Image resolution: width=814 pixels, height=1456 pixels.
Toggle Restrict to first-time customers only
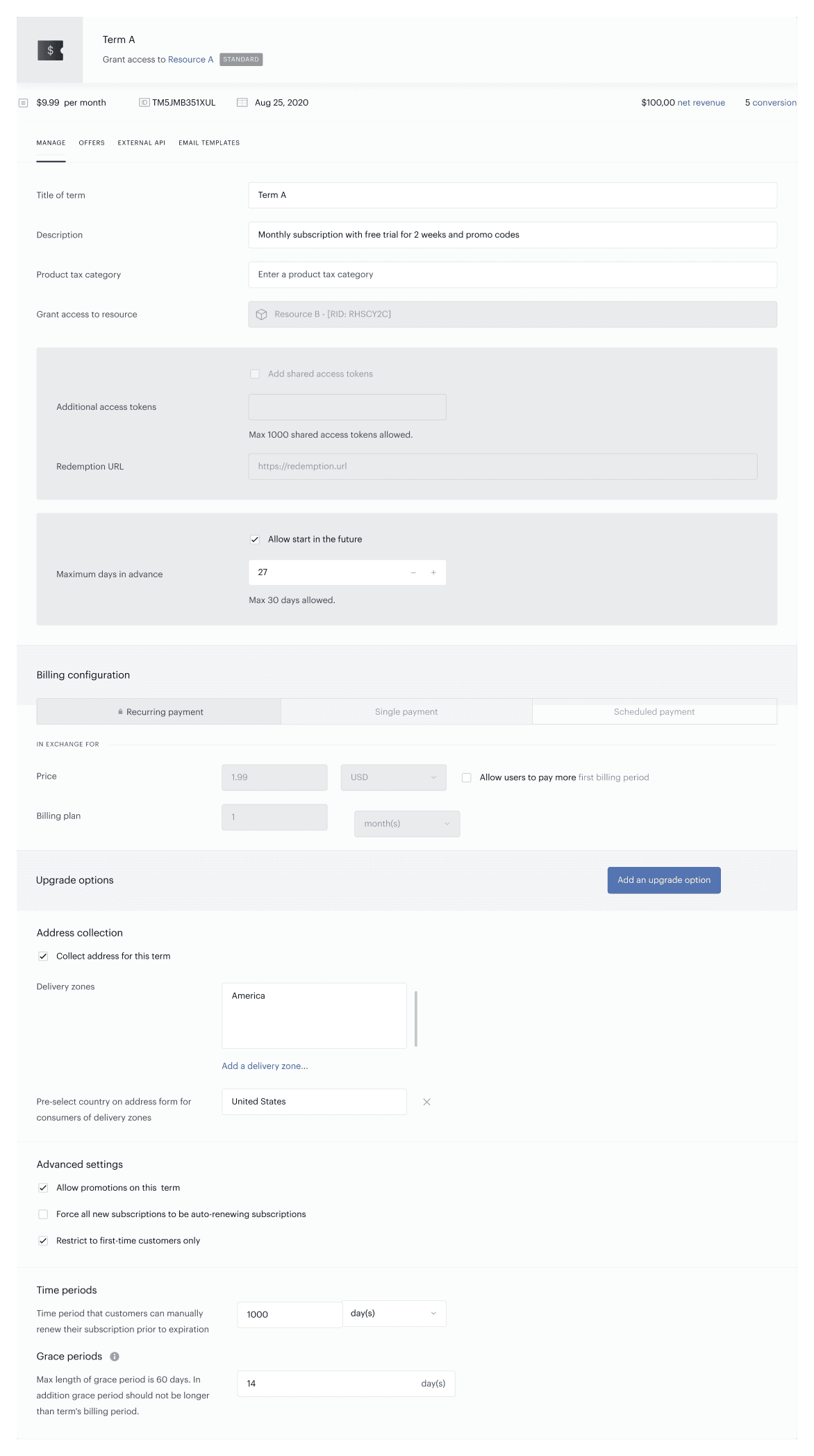point(43,1241)
